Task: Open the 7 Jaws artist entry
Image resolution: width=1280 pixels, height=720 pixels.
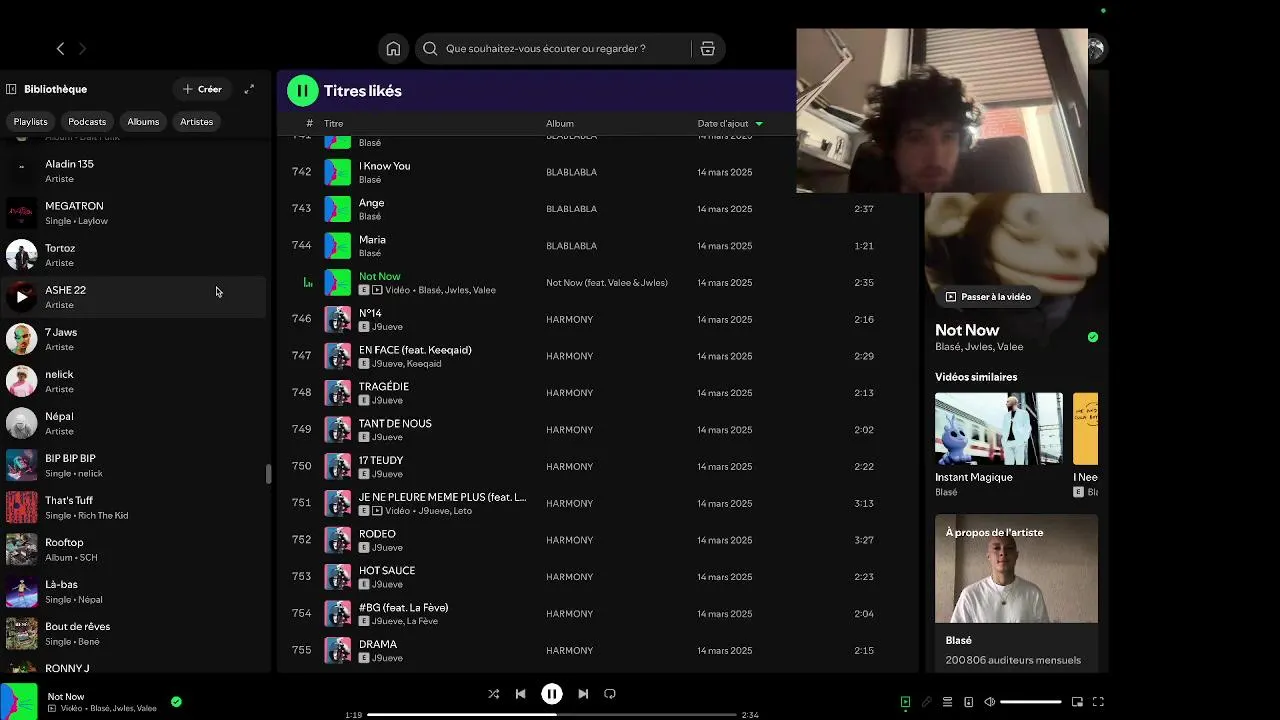Action: pos(133,339)
